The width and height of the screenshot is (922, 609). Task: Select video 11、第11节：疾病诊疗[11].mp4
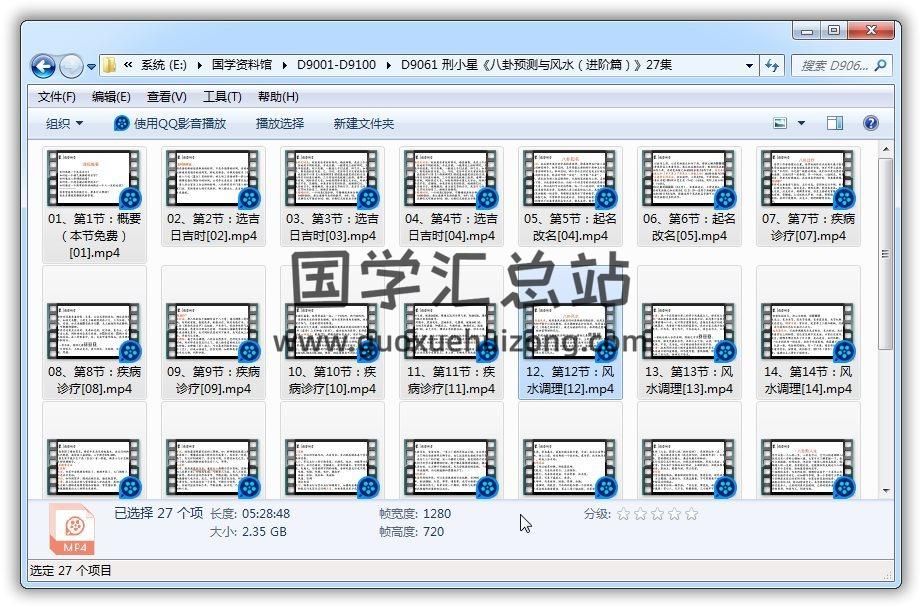[451, 332]
